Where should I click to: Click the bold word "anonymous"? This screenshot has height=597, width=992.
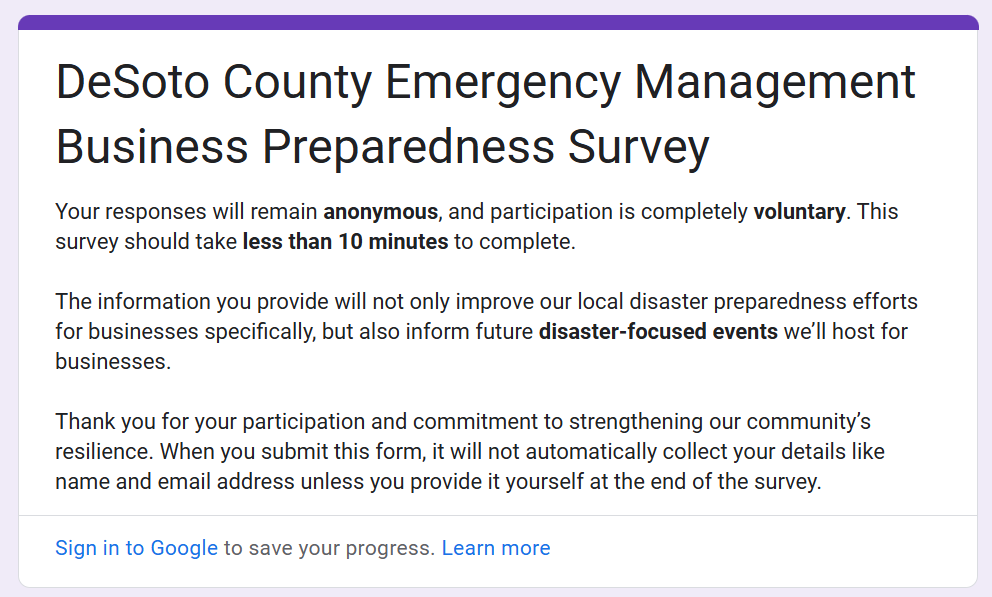pos(380,212)
